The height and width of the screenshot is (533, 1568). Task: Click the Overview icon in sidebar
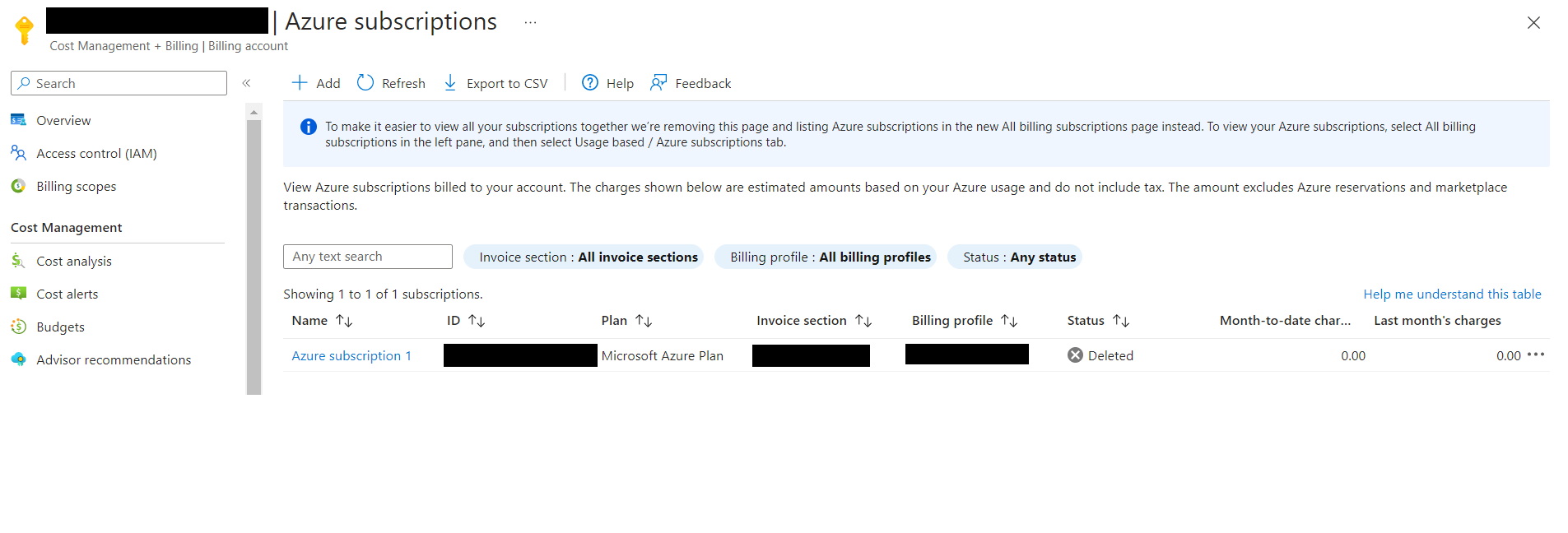[x=18, y=120]
